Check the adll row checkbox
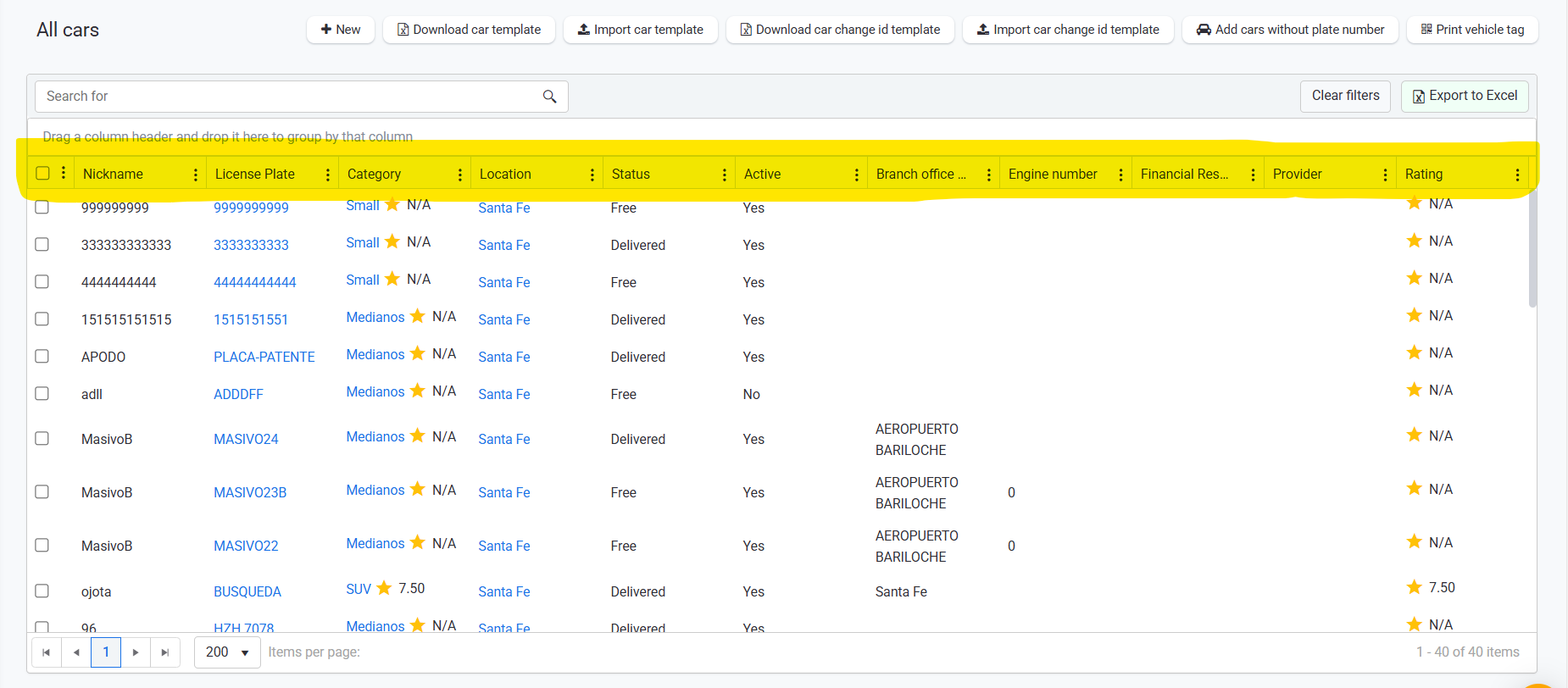 pos(42,393)
